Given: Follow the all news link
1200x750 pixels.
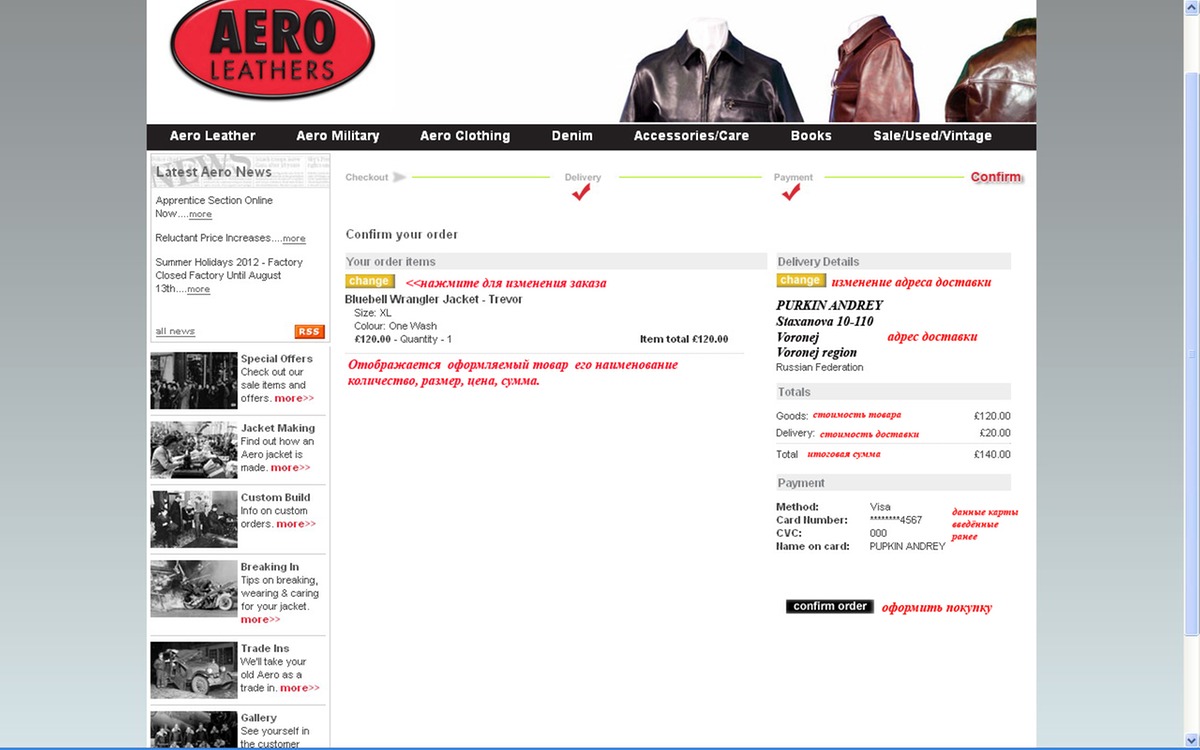Looking at the screenshot, I should pyautogui.click(x=175, y=332).
